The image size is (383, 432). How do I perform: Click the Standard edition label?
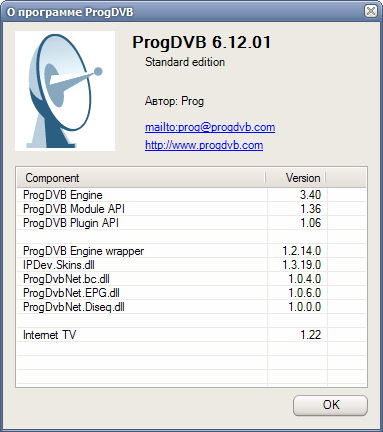pos(185,62)
